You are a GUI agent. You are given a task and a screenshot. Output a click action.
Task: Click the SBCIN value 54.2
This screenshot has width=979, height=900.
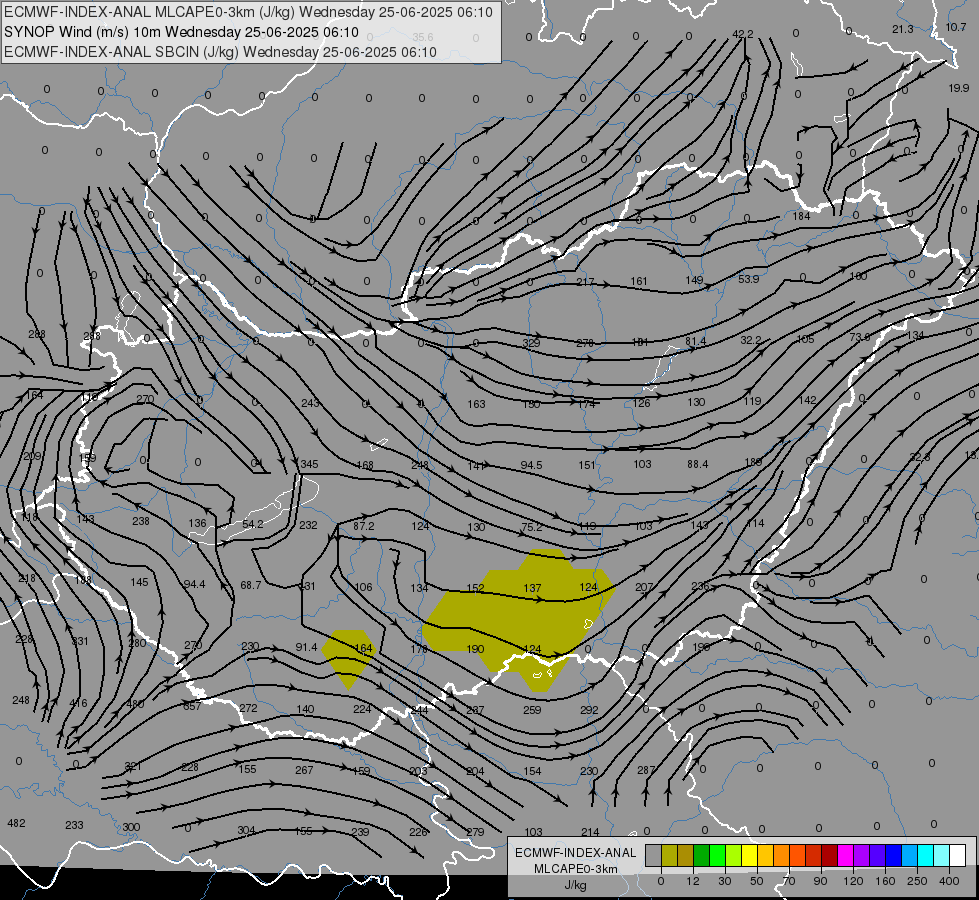(252, 524)
